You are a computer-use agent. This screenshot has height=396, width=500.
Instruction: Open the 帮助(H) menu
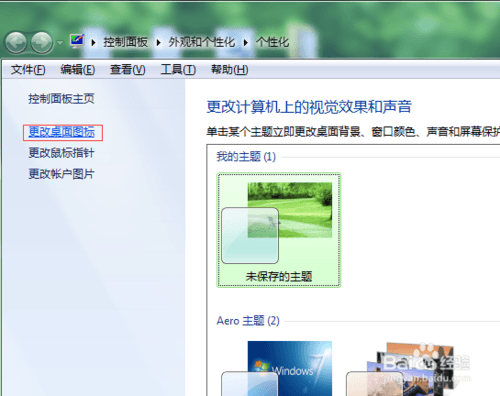[x=230, y=70]
